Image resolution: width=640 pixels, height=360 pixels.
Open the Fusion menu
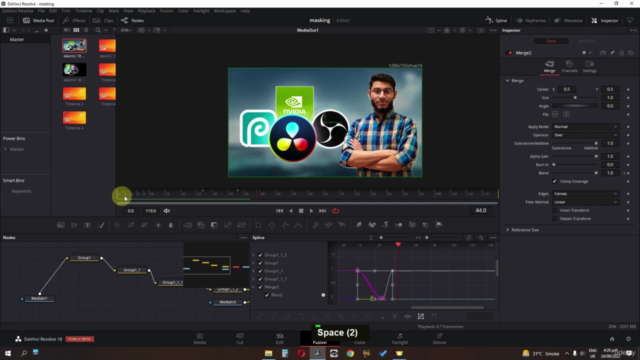pos(166,11)
